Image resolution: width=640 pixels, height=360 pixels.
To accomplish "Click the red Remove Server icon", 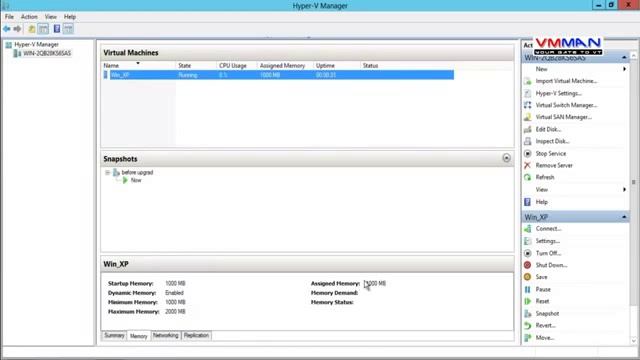I will coord(527,165).
